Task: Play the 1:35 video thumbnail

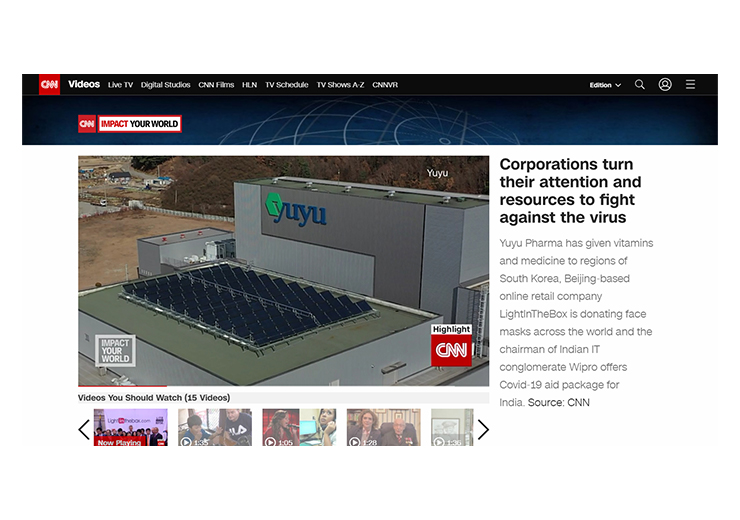Action: [215, 427]
